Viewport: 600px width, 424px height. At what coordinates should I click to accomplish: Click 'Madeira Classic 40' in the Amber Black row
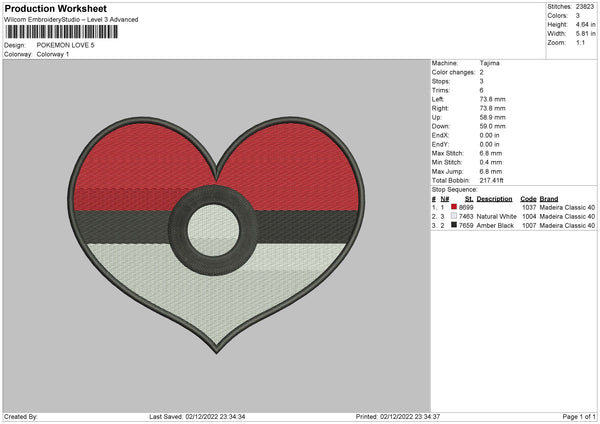tap(567, 226)
